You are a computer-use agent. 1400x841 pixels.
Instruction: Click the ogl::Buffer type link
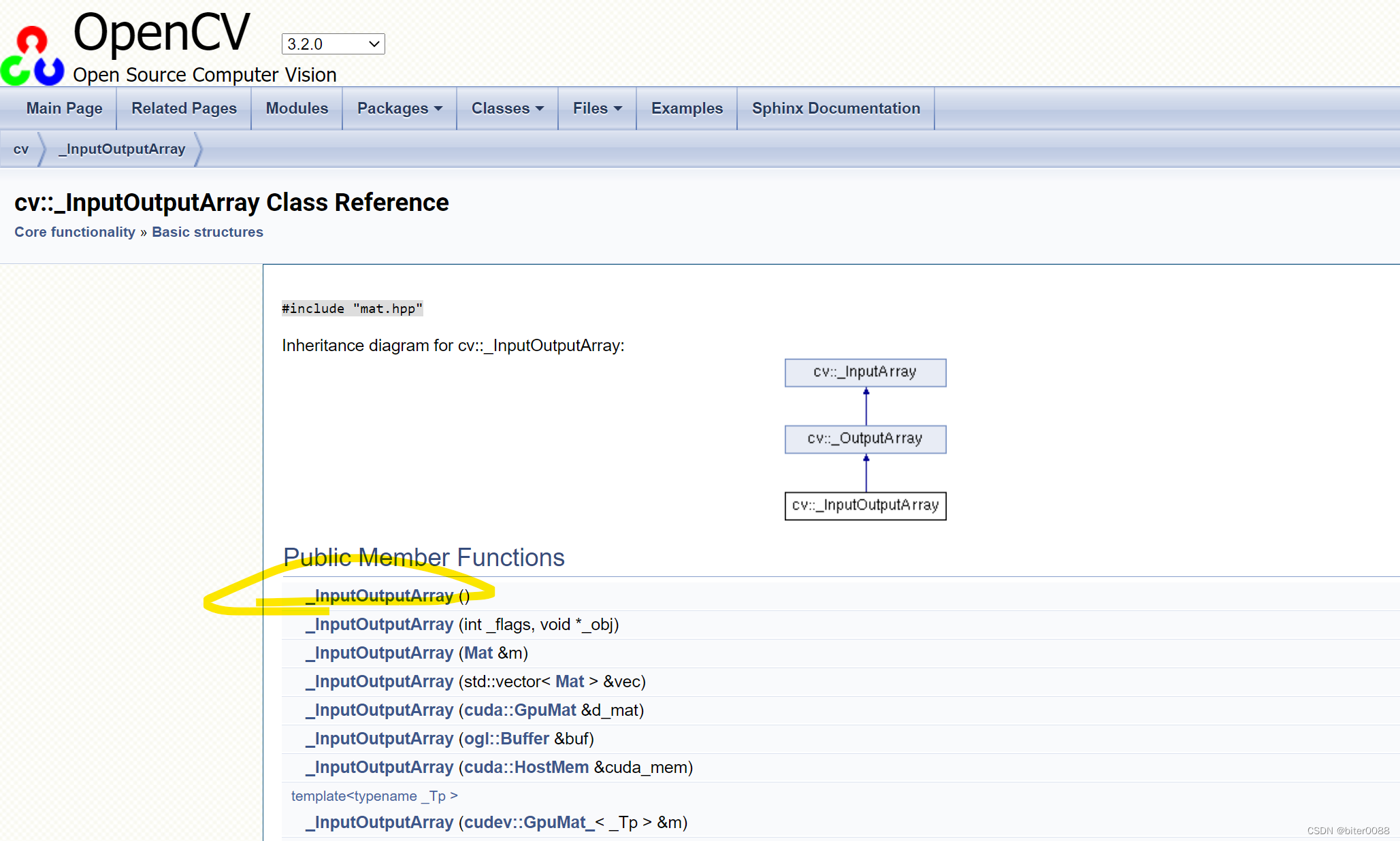(506, 739)
